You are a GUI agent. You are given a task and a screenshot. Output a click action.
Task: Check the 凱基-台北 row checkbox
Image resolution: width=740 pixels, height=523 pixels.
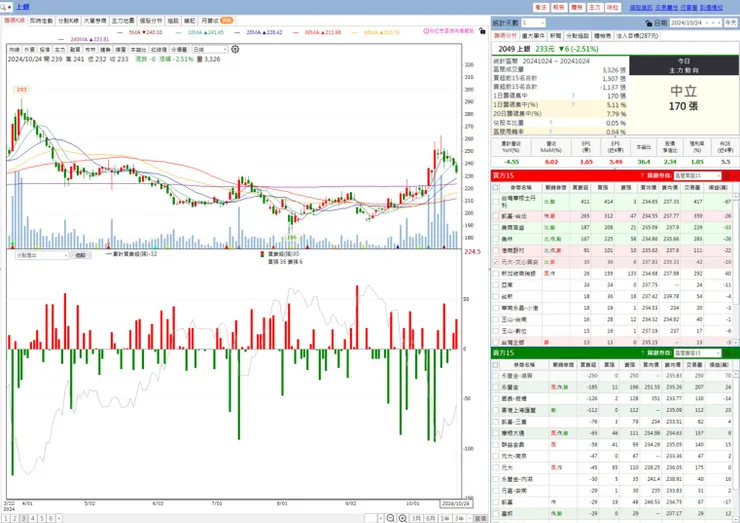click(x=496, y=216)
